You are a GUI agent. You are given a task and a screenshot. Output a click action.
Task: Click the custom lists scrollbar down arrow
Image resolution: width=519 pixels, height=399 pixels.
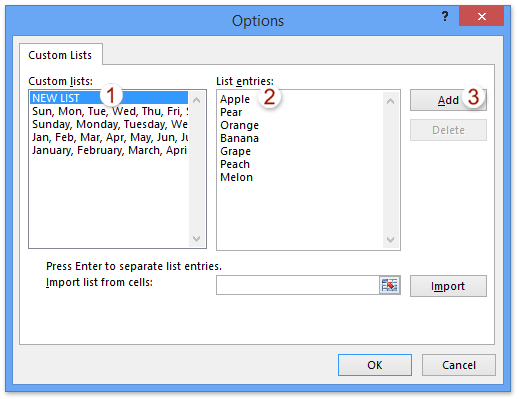click(197, 239)
